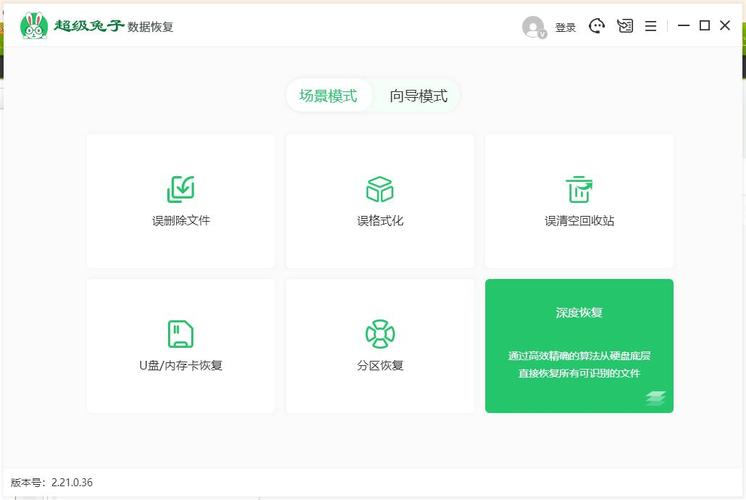Select the 分区恢复 lifebuoy icon
Image resolution: width=746 pixels, height=500 pixels.
pyautogui.click(x=380, y=333)
